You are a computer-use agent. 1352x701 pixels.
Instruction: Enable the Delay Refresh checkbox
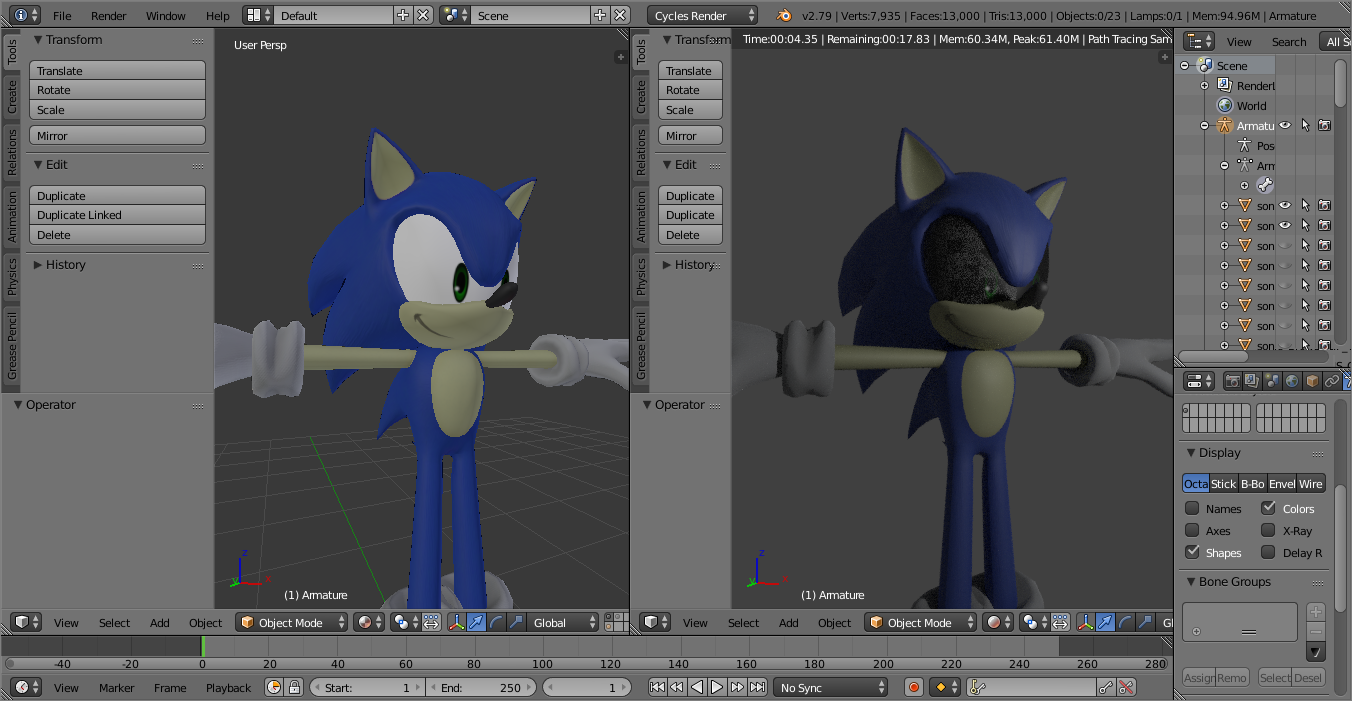pyautogui.click(x=1268, y=552)
